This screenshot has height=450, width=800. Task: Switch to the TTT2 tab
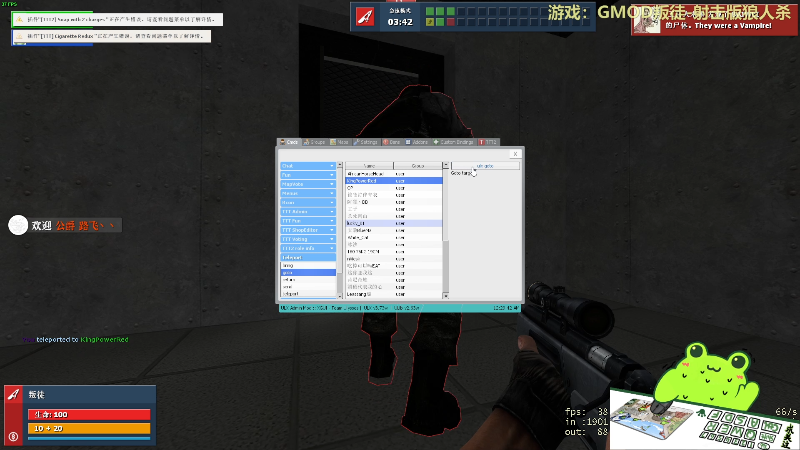[488, 142]
